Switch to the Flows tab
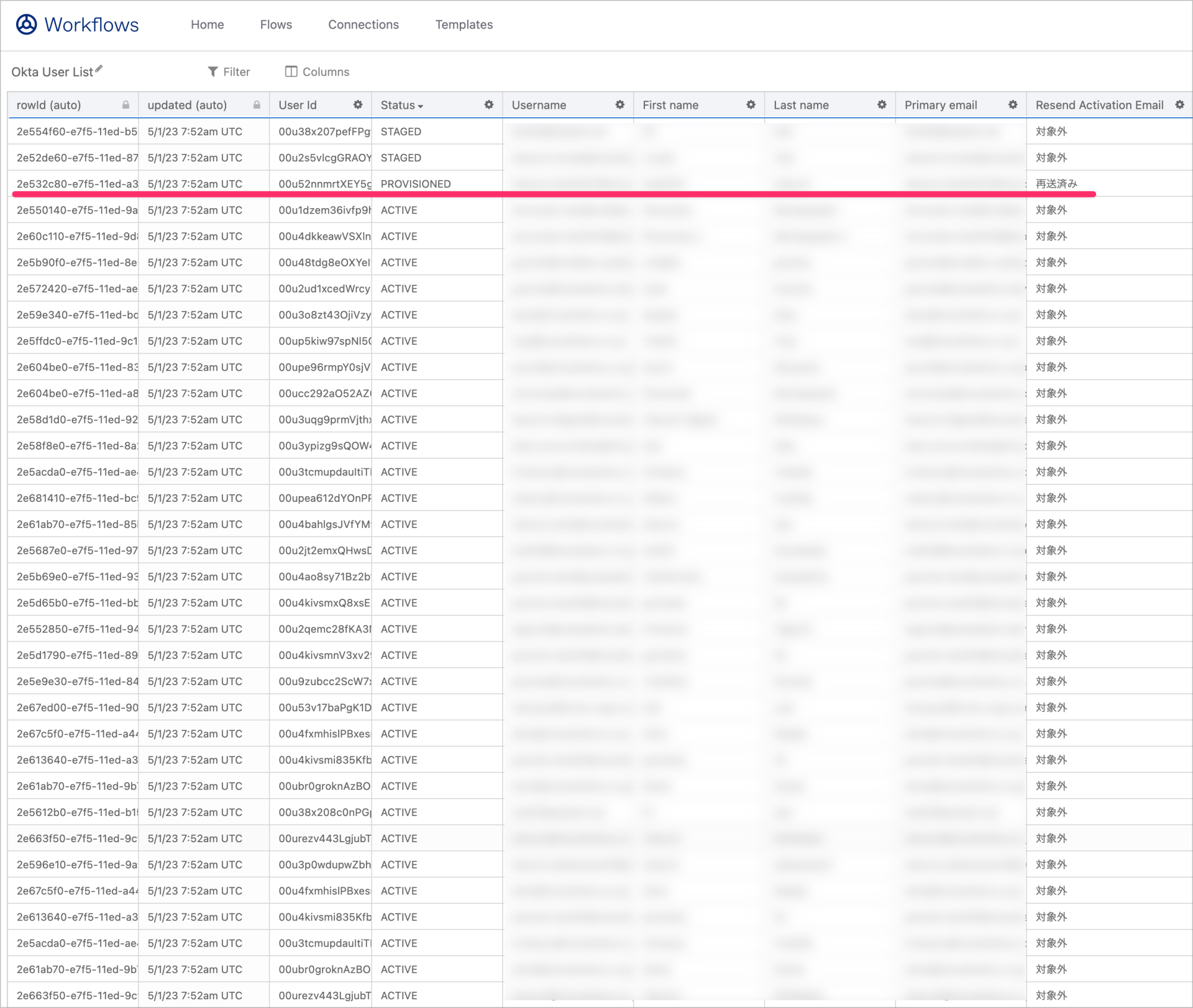Image resolution: width=1193 pixels, height=1008 pixels. [275, 25]
